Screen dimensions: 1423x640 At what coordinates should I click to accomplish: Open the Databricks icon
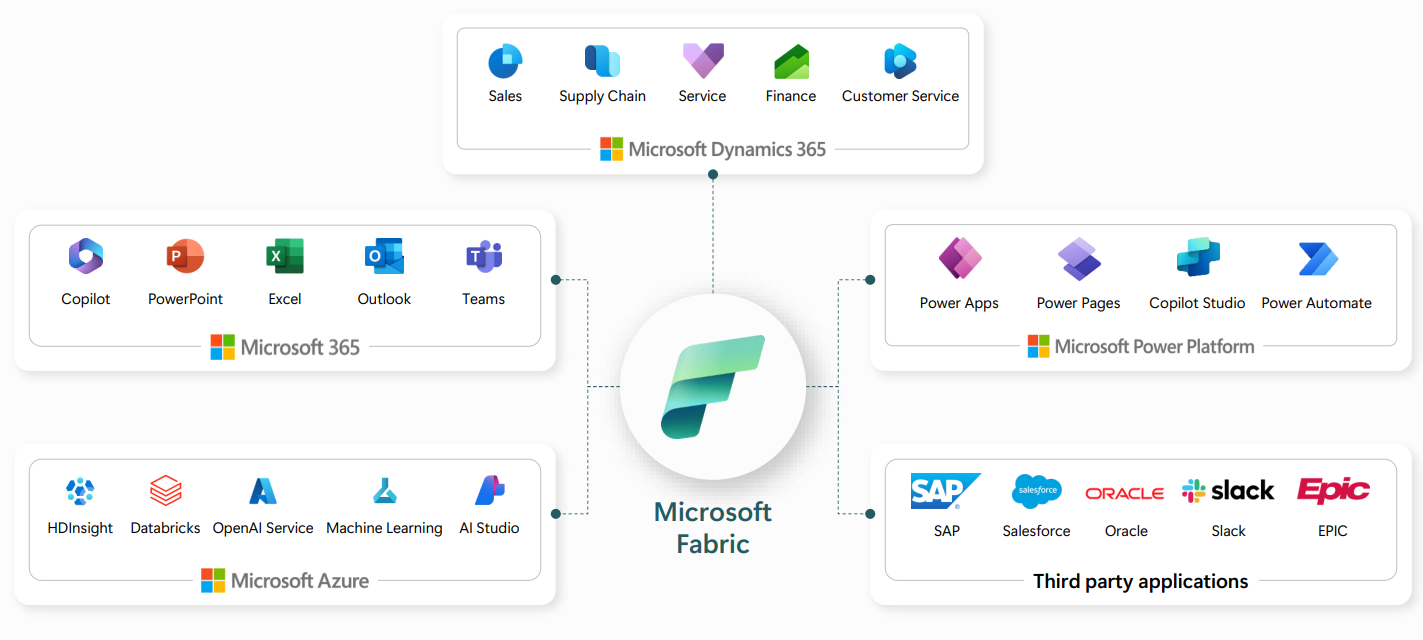coord(166,491)
